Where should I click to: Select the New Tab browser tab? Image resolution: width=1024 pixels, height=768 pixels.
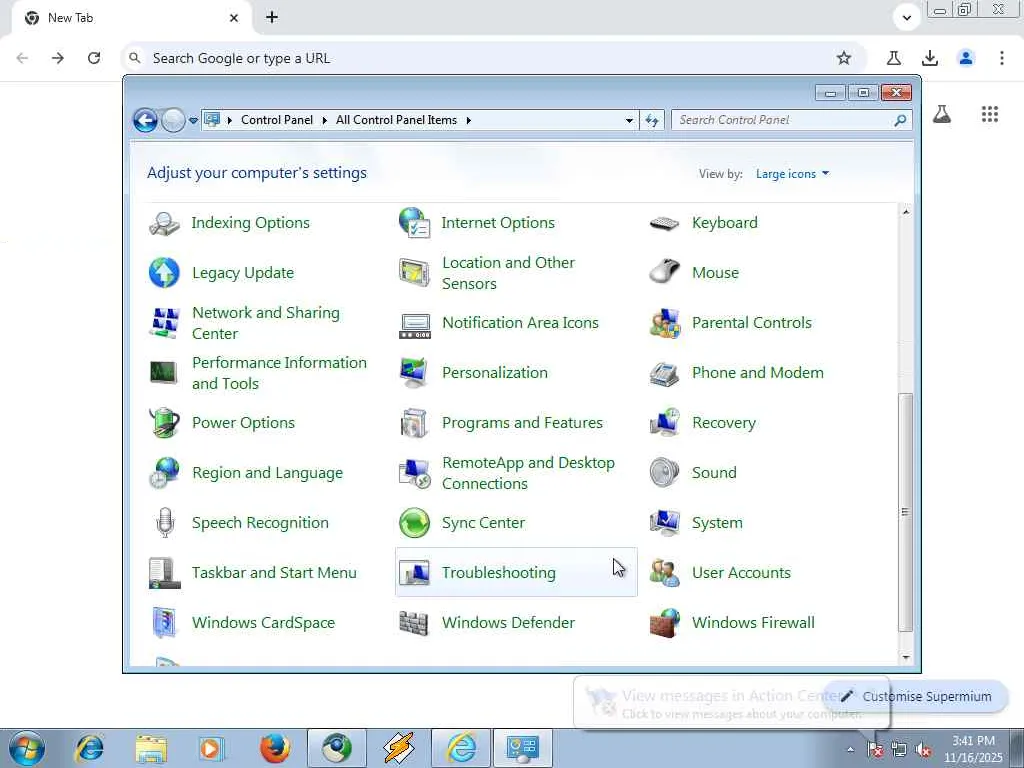[x=131, y=18]
